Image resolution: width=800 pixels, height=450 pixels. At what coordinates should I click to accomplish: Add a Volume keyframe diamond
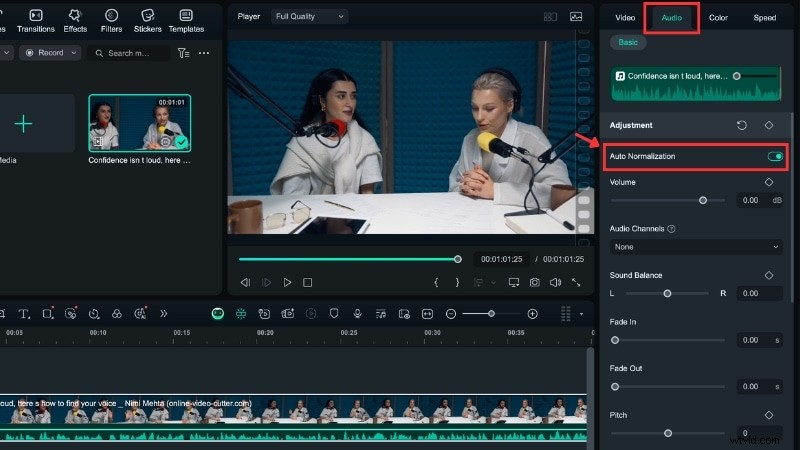(x=769, y=182)
